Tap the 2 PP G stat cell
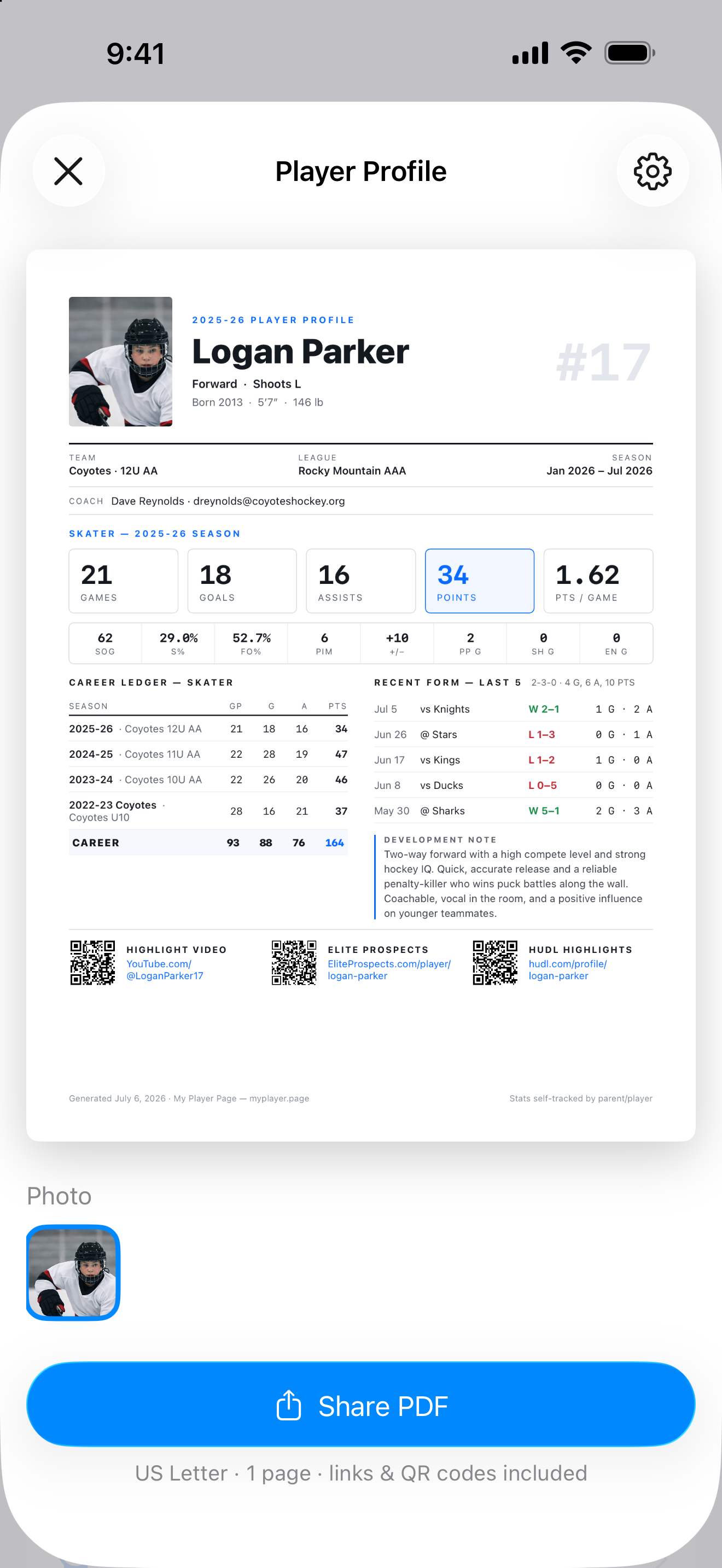This screenshot has width=722, height=1568. 470,643
